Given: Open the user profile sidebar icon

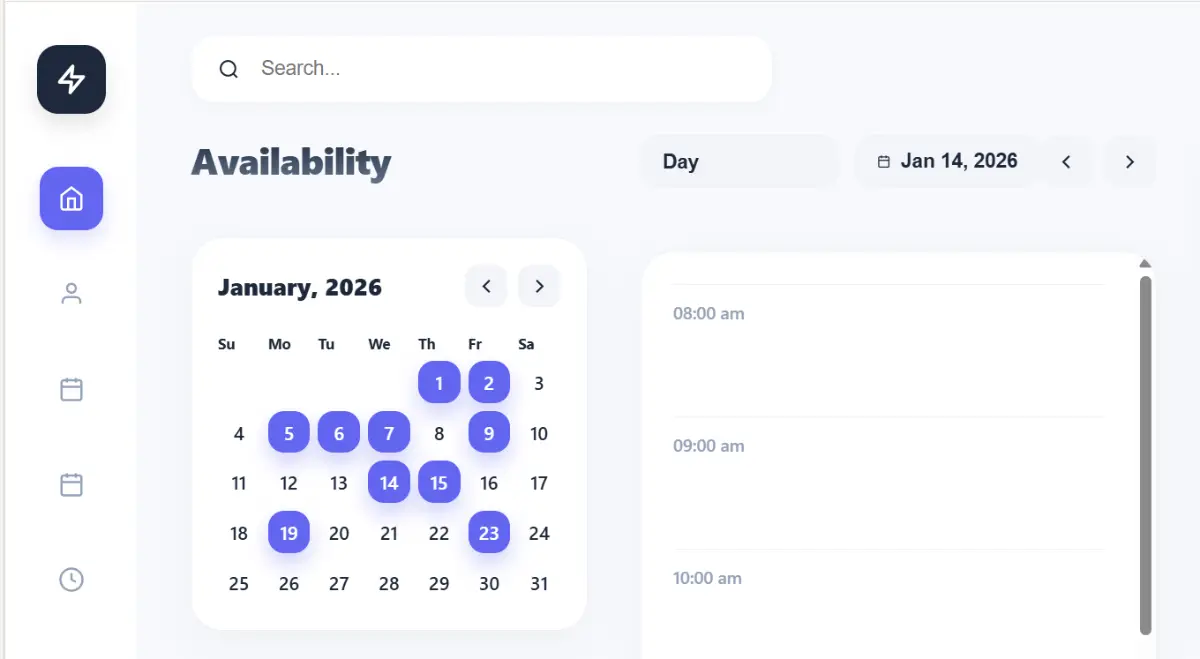Looking at the screenshot, I should pyautogui.click(x=71, y=294).
